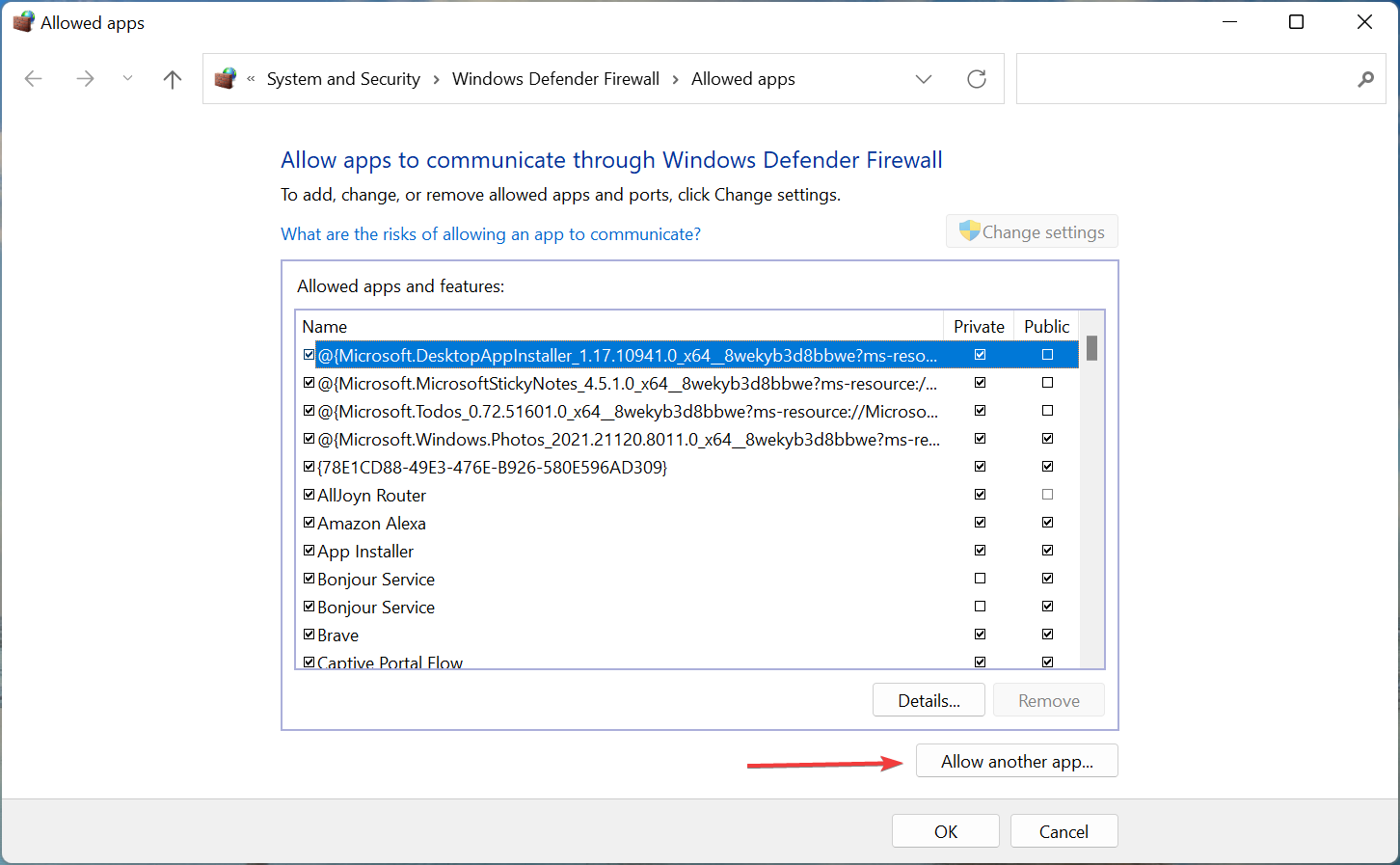Toggle Public checkbox for AllJoyn Router row

pyautogui.click(x=1047, y=495)
